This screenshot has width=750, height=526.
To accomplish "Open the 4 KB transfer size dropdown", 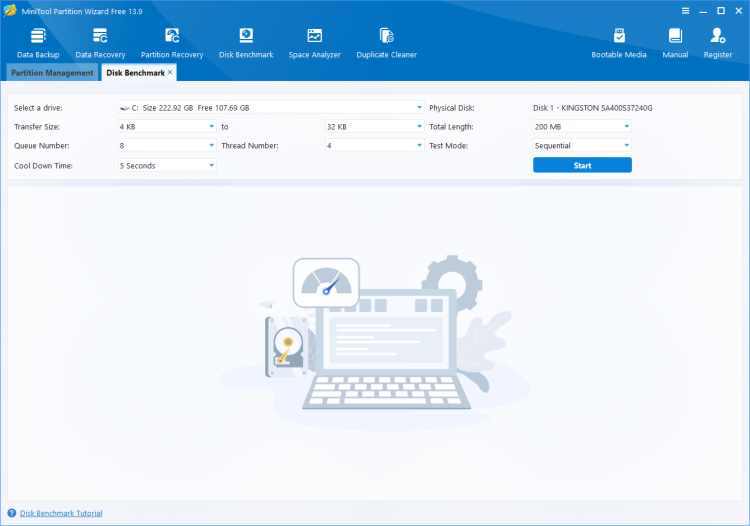I will [167, 127].
